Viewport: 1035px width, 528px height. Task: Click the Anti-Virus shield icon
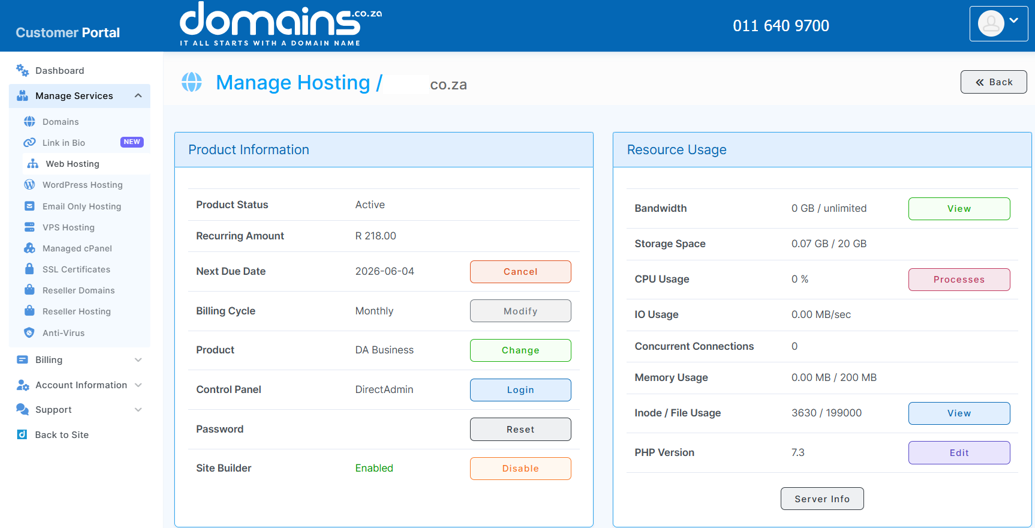tap(29, 333)
